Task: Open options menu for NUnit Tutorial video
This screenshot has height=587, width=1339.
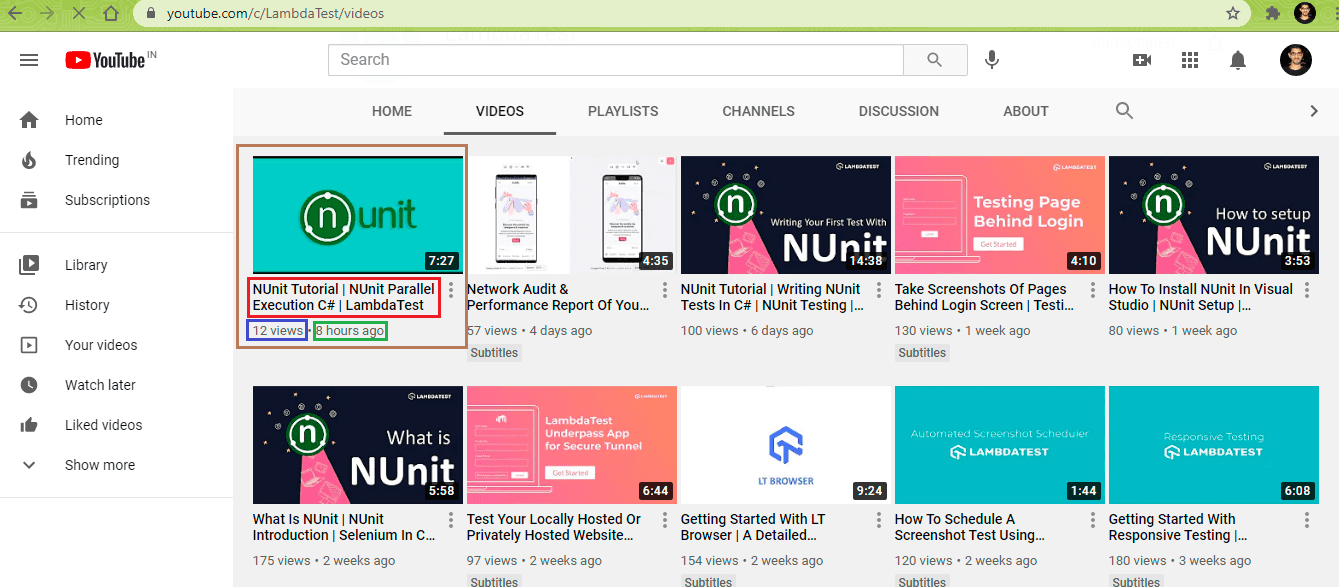Action: [x=449, y=290]
